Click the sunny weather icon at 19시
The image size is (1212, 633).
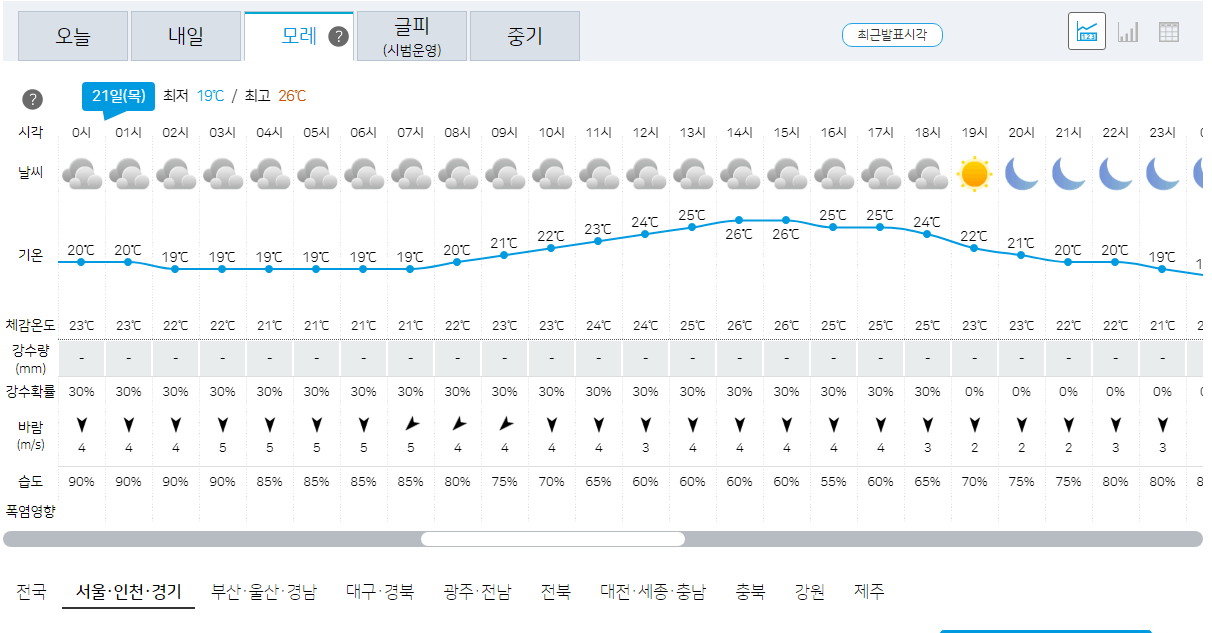tap(975, 172)
